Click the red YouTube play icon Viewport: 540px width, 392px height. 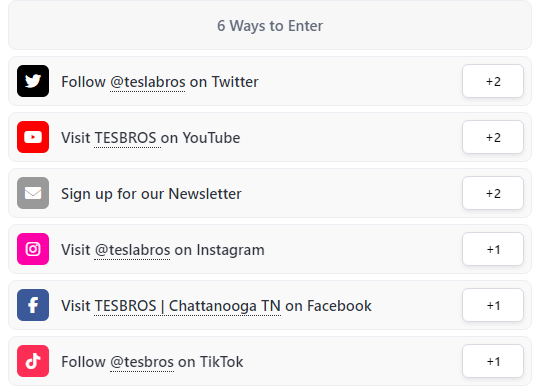pos(33,137)
